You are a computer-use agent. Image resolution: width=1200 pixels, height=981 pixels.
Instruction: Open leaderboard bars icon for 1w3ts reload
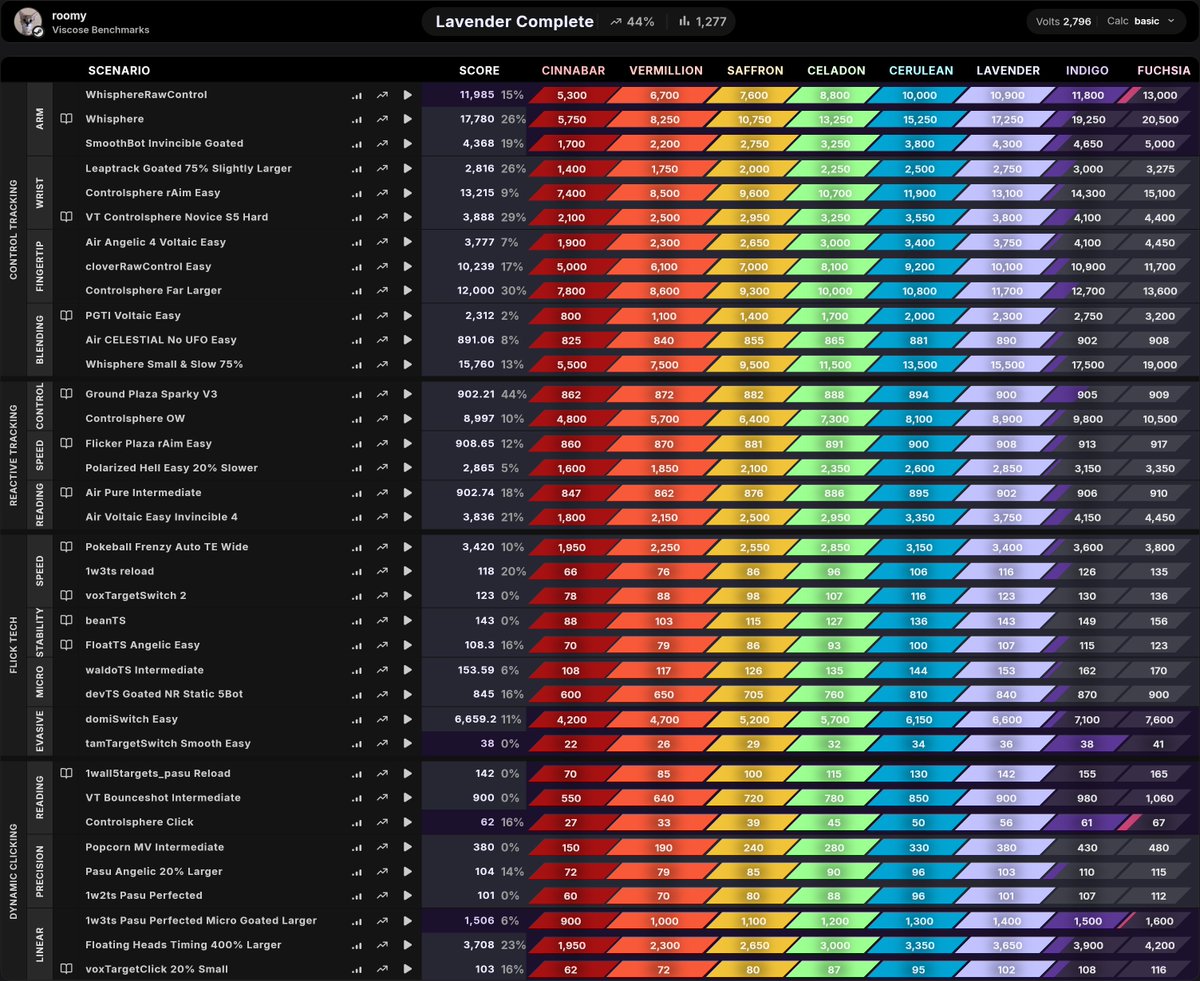[x=357, y=571]
